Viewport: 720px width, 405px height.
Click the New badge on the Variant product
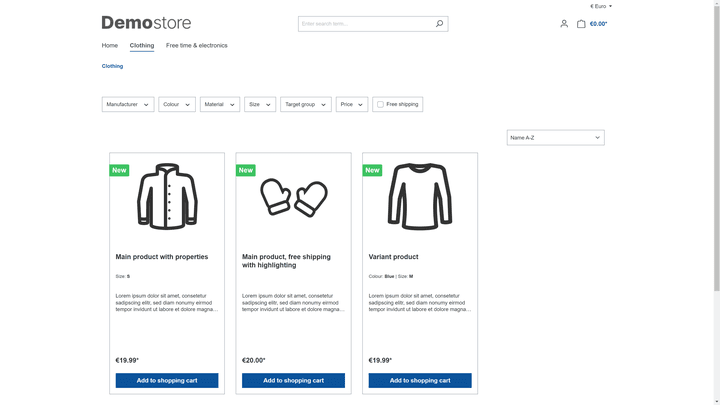pyautogui.click(x=372, y=170)
